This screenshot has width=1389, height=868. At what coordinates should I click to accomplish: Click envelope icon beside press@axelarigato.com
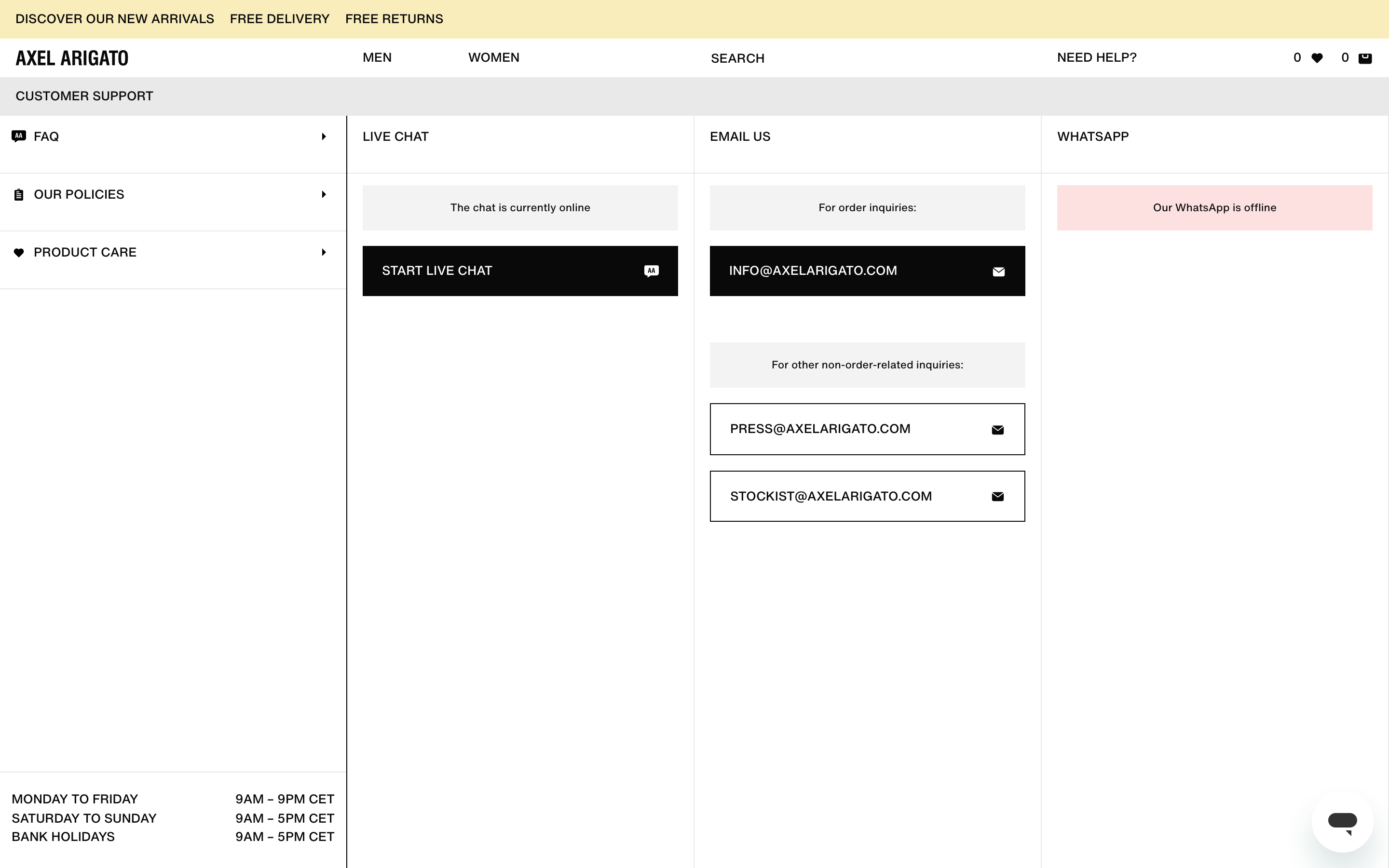pos(997,430)
